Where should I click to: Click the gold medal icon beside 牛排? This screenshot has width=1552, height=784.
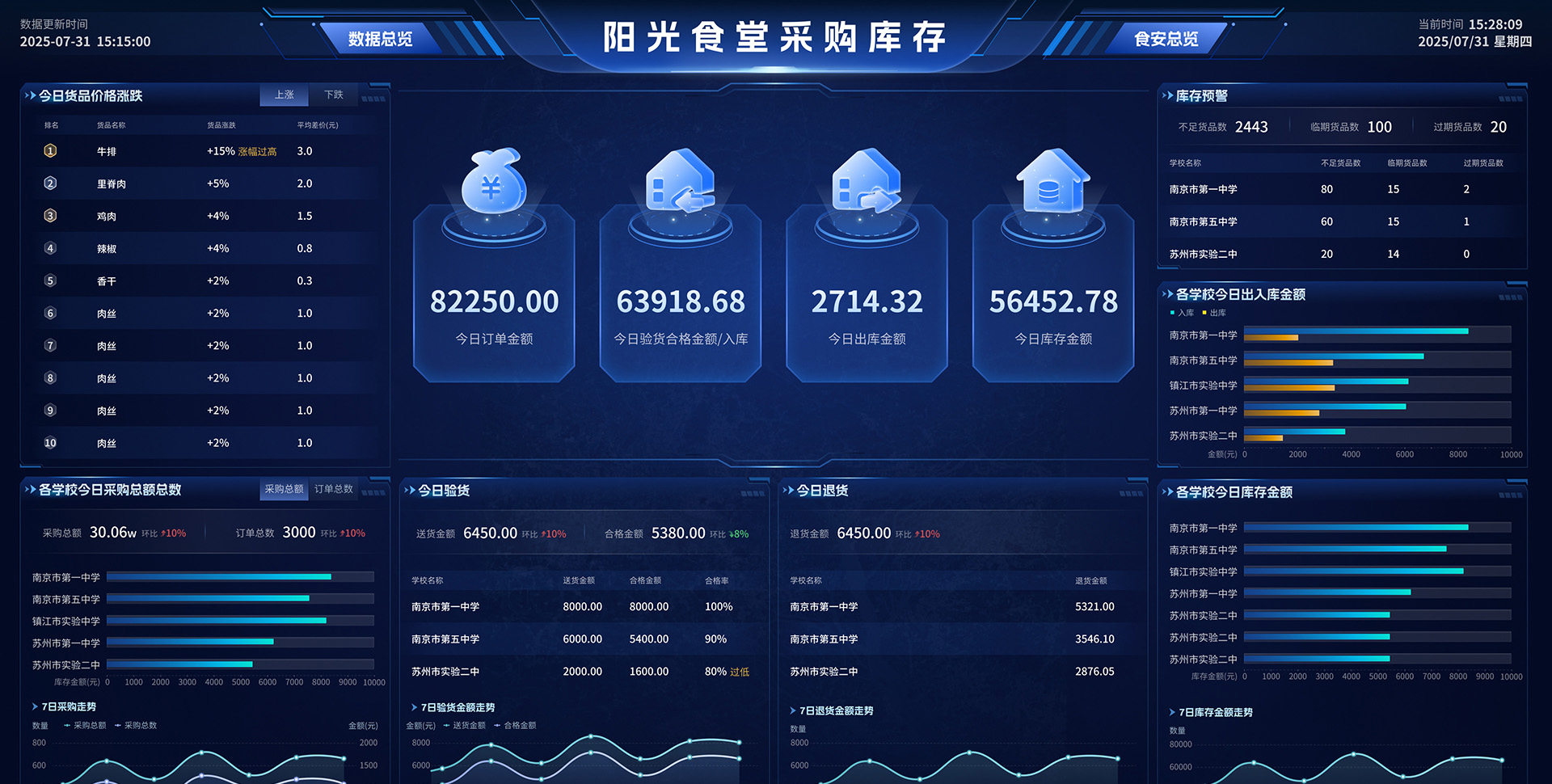pos(50,151)
